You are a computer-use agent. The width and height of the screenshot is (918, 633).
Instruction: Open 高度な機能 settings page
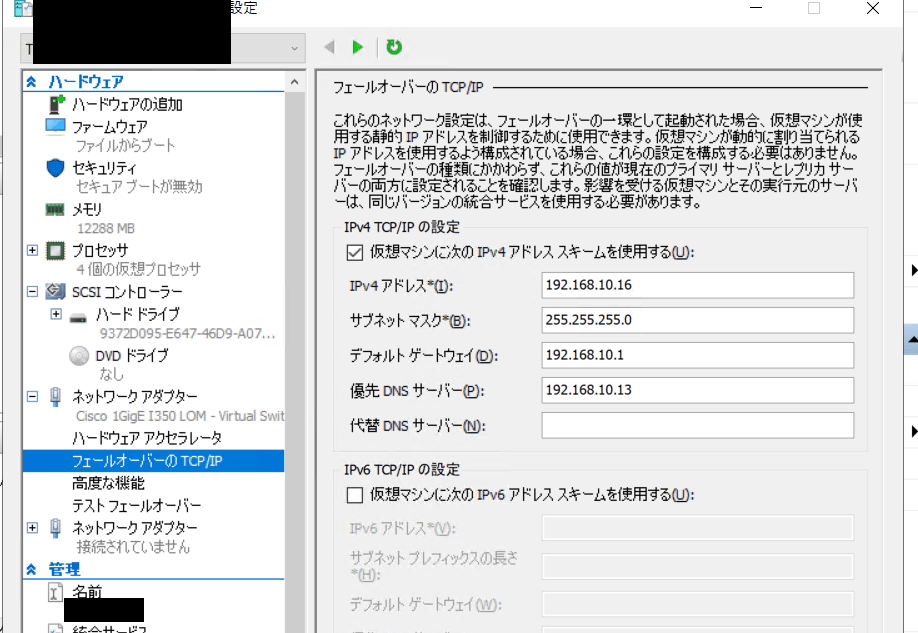(108, 483)
